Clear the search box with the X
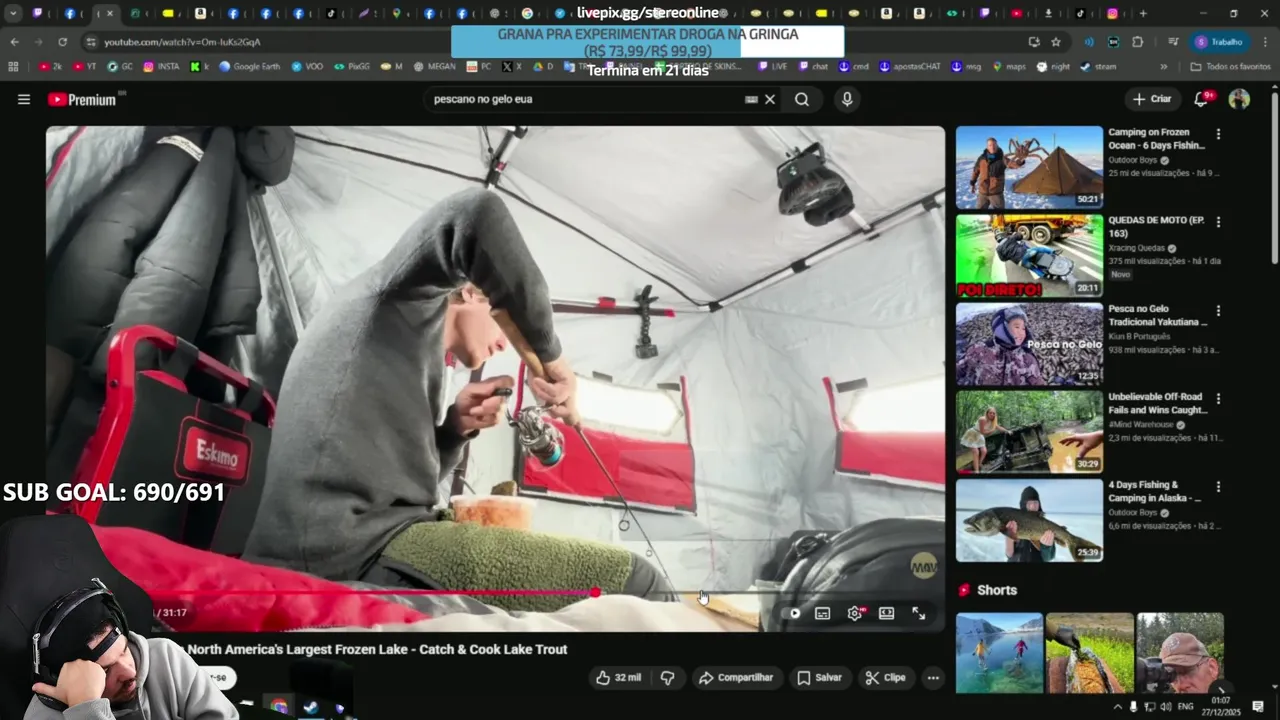 (770, 99)
